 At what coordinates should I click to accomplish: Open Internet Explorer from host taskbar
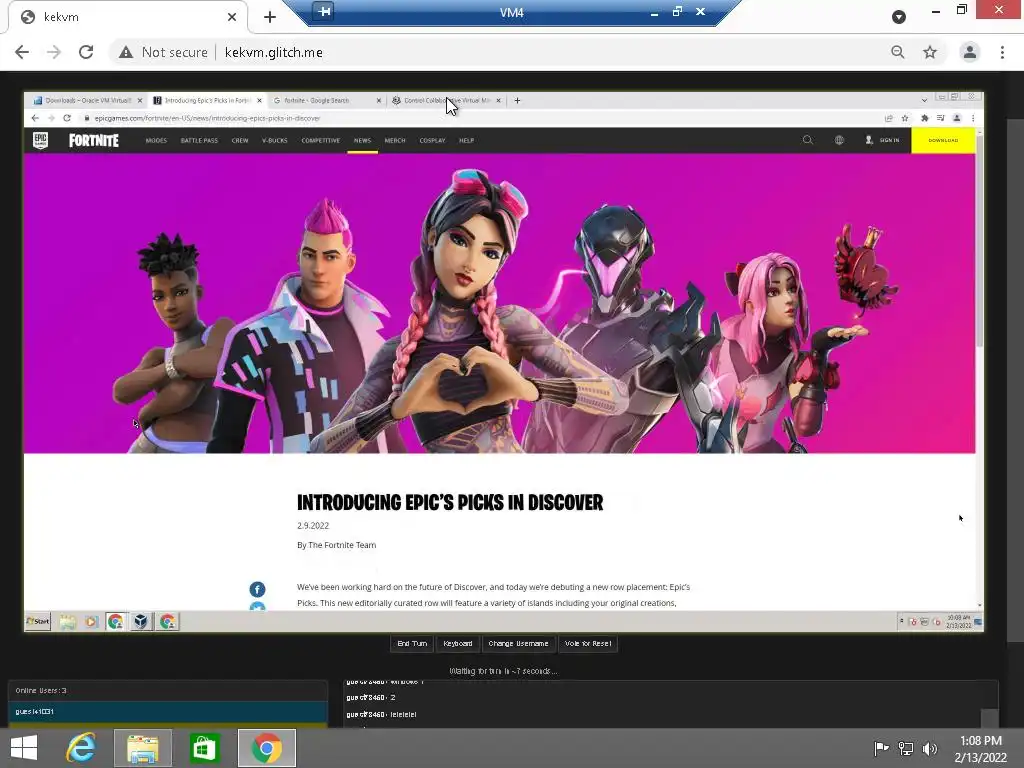[x=81, y=748]
